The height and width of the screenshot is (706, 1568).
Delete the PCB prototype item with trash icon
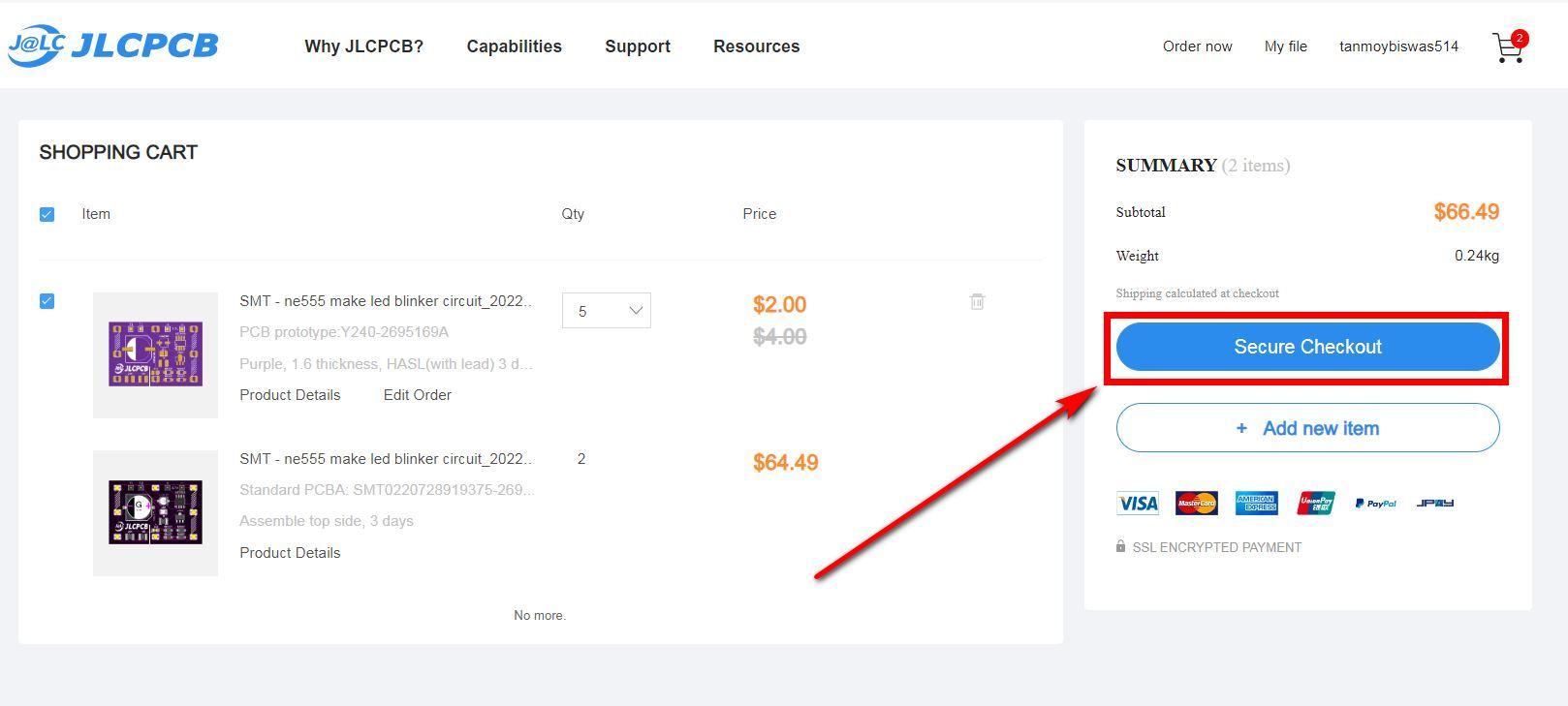977,301
